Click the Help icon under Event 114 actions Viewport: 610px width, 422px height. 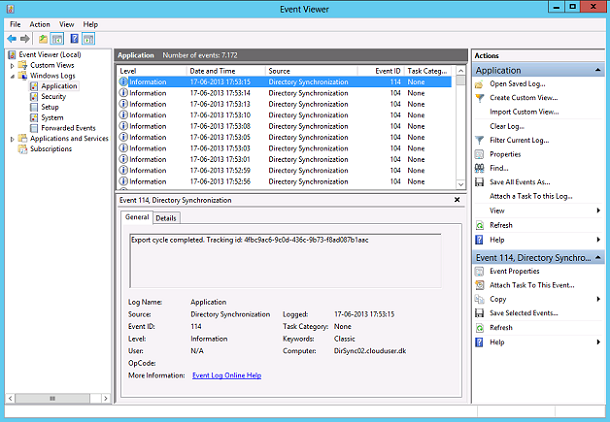click(479, 342)
